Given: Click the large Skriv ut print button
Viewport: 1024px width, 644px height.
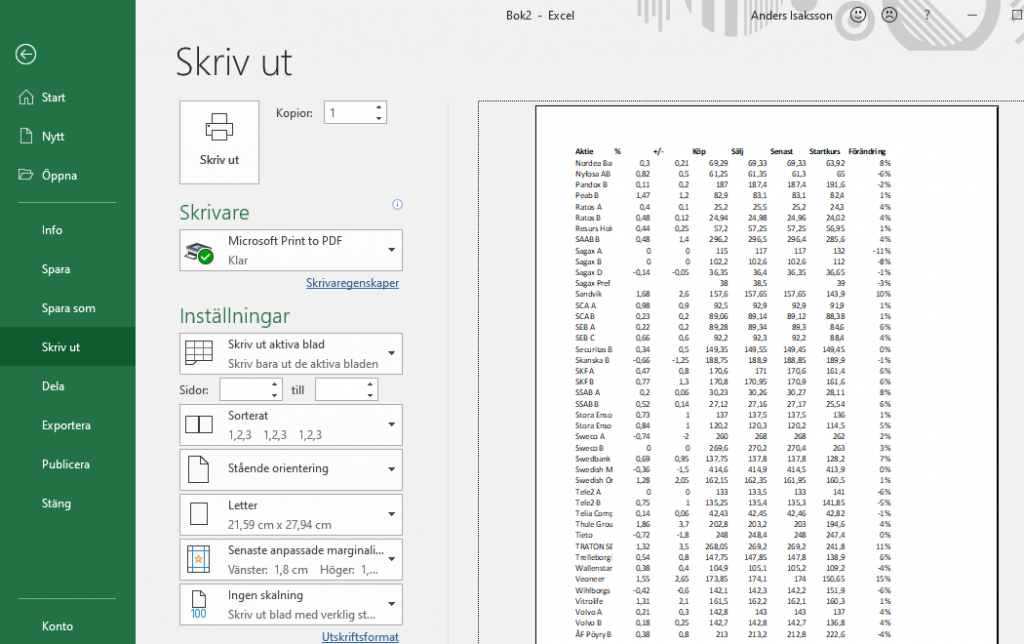Looking at the screenshot, I should coord(219,142).
